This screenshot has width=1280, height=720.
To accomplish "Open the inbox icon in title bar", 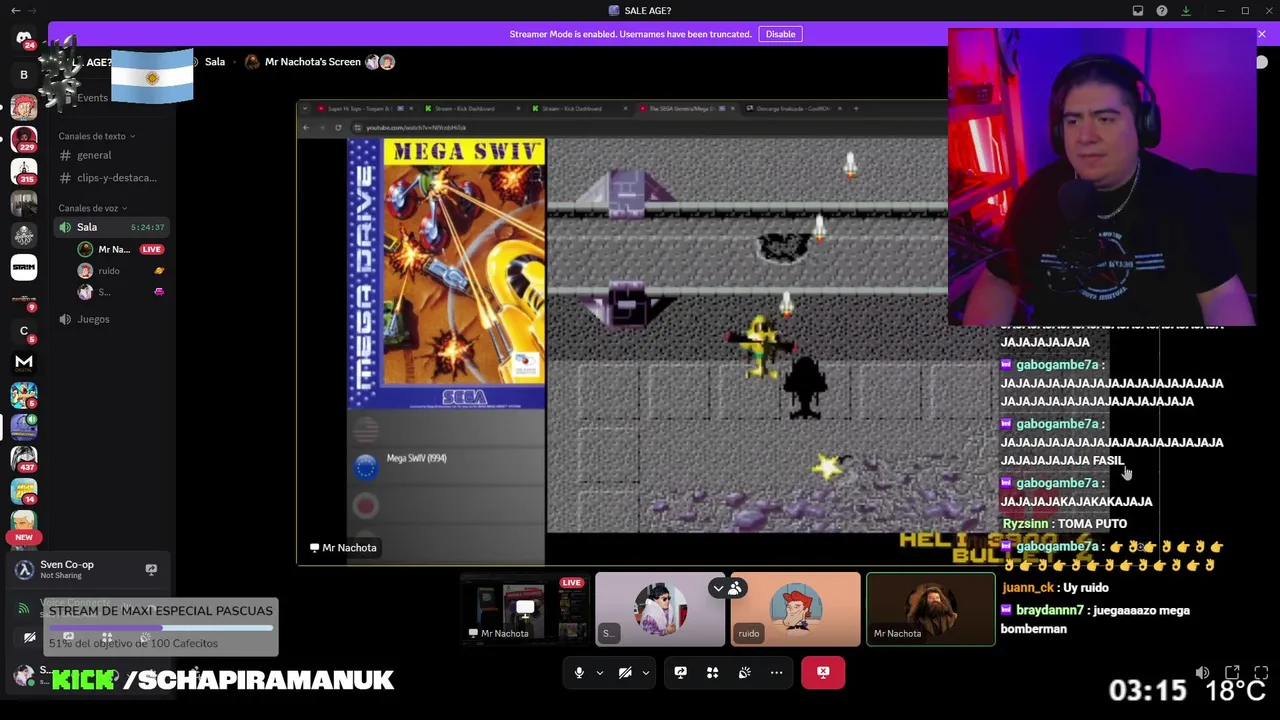I will coord(1138,10).
